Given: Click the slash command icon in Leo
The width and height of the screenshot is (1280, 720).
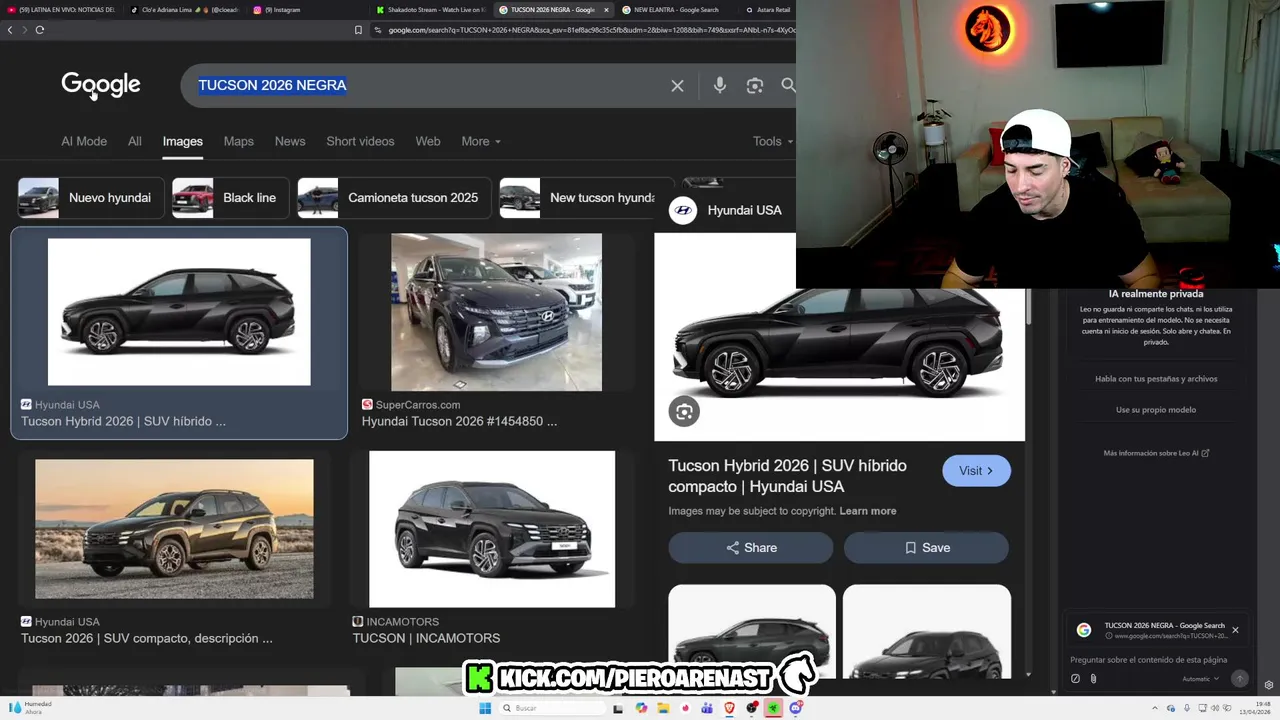Looking at the screenshot, I should tap(1075, 679).
